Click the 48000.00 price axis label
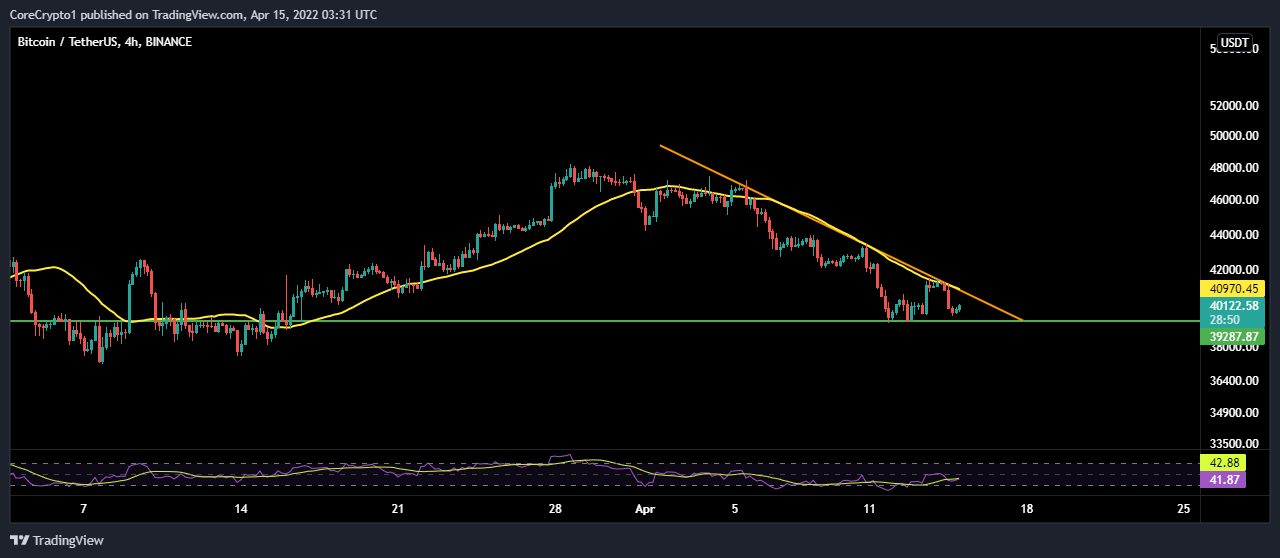The height and width of the screenshot is (558, 1280). 1233,168
